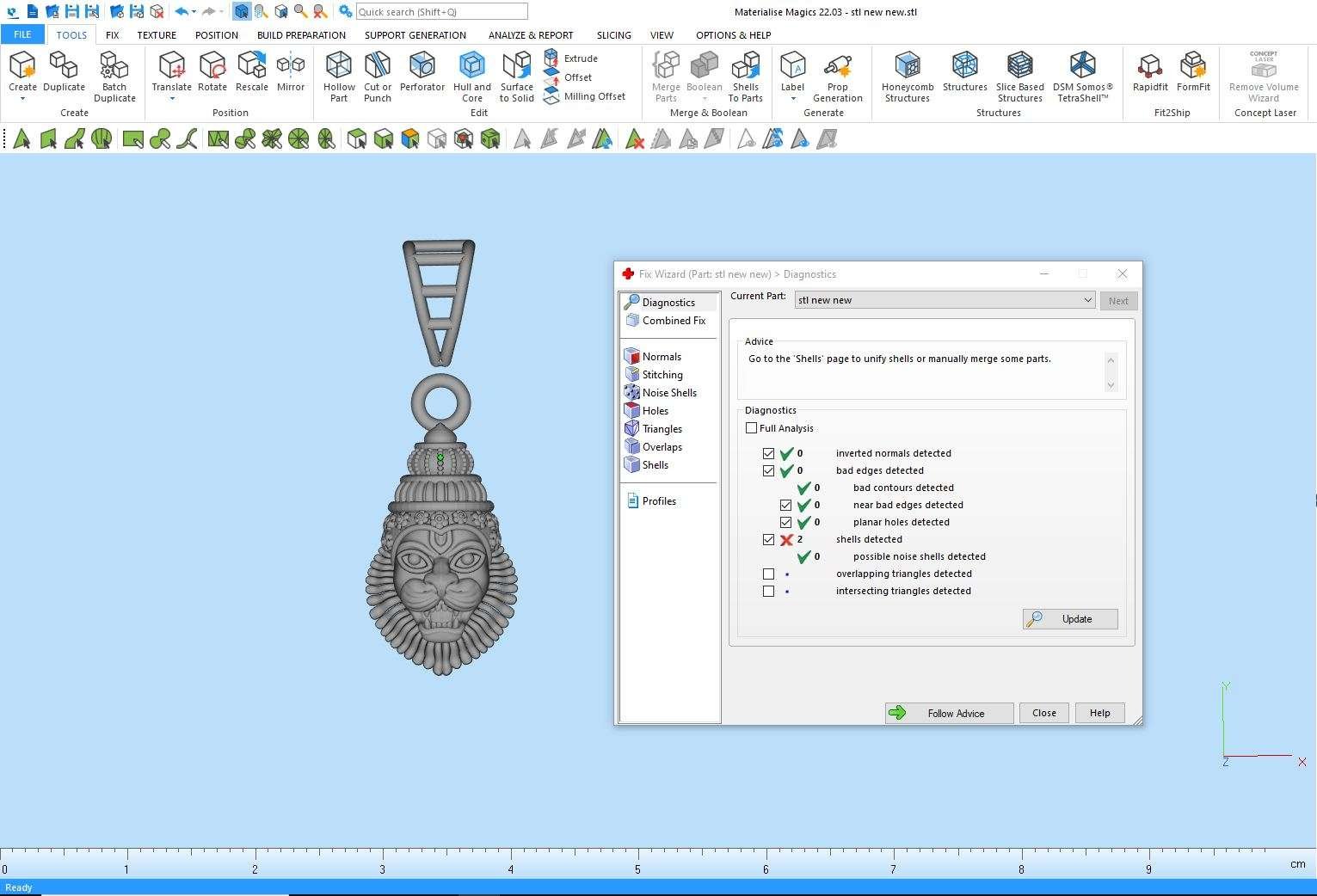Expand the Create dropdown arrow
Screen dimensions: 1317x896
click(x=22, y=99)
